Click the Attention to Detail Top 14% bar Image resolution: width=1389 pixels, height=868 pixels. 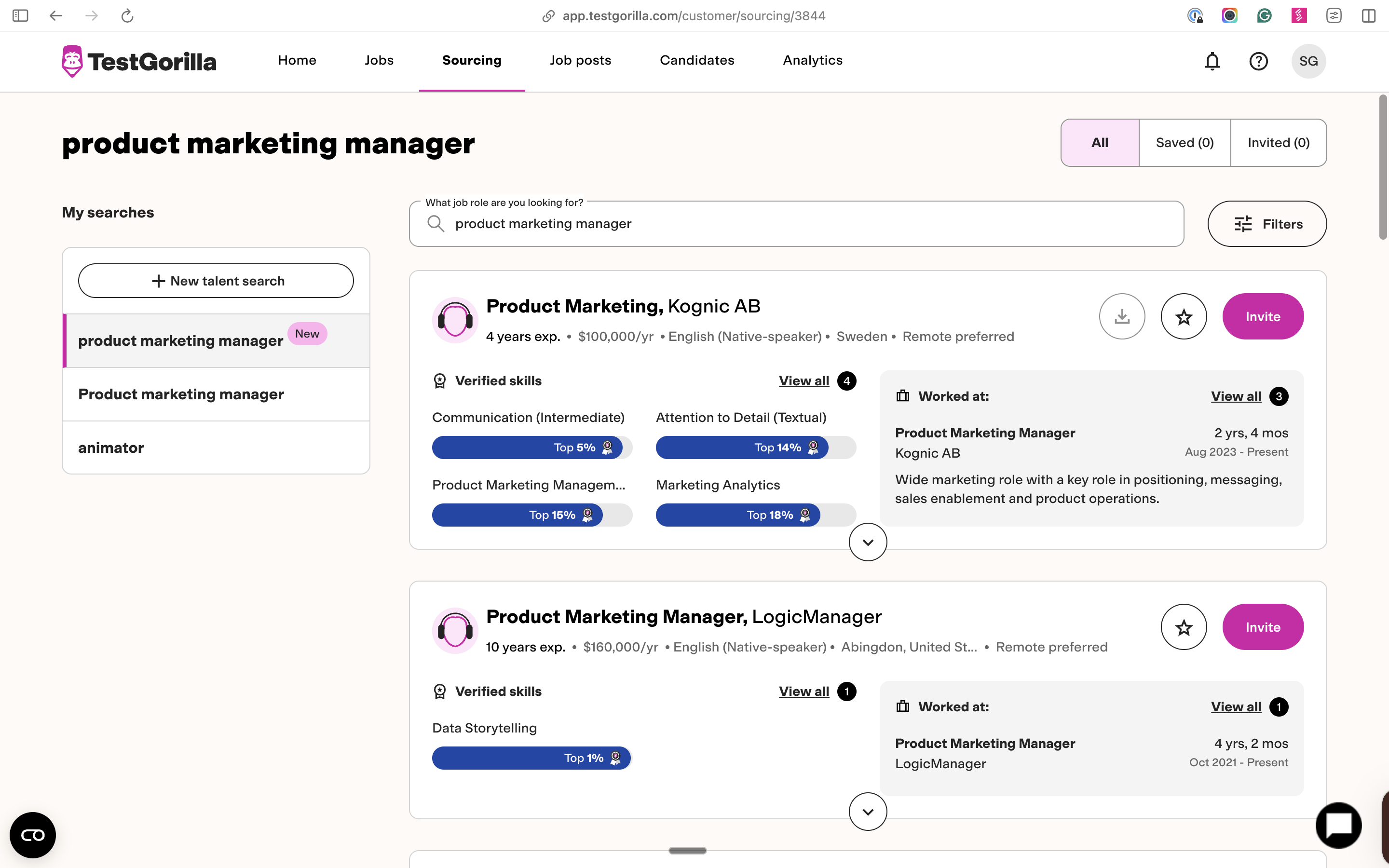[x=756, y=447]
